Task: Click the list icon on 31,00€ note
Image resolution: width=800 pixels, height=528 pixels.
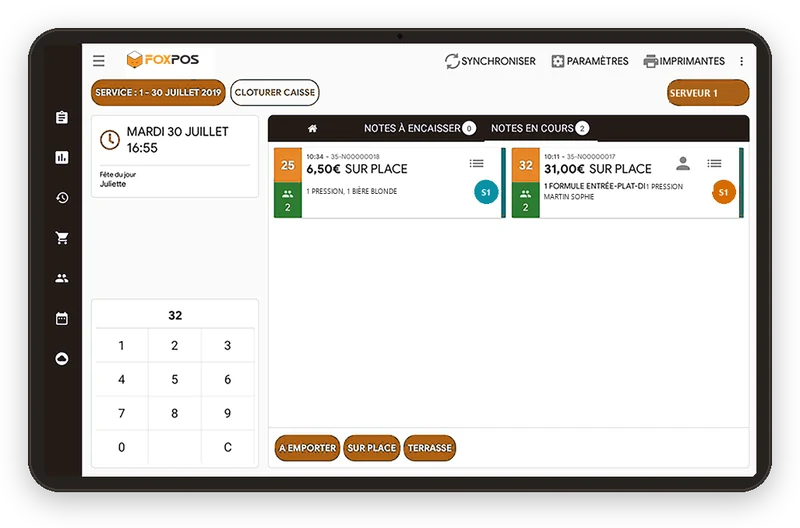Action: tap(714, 163)
